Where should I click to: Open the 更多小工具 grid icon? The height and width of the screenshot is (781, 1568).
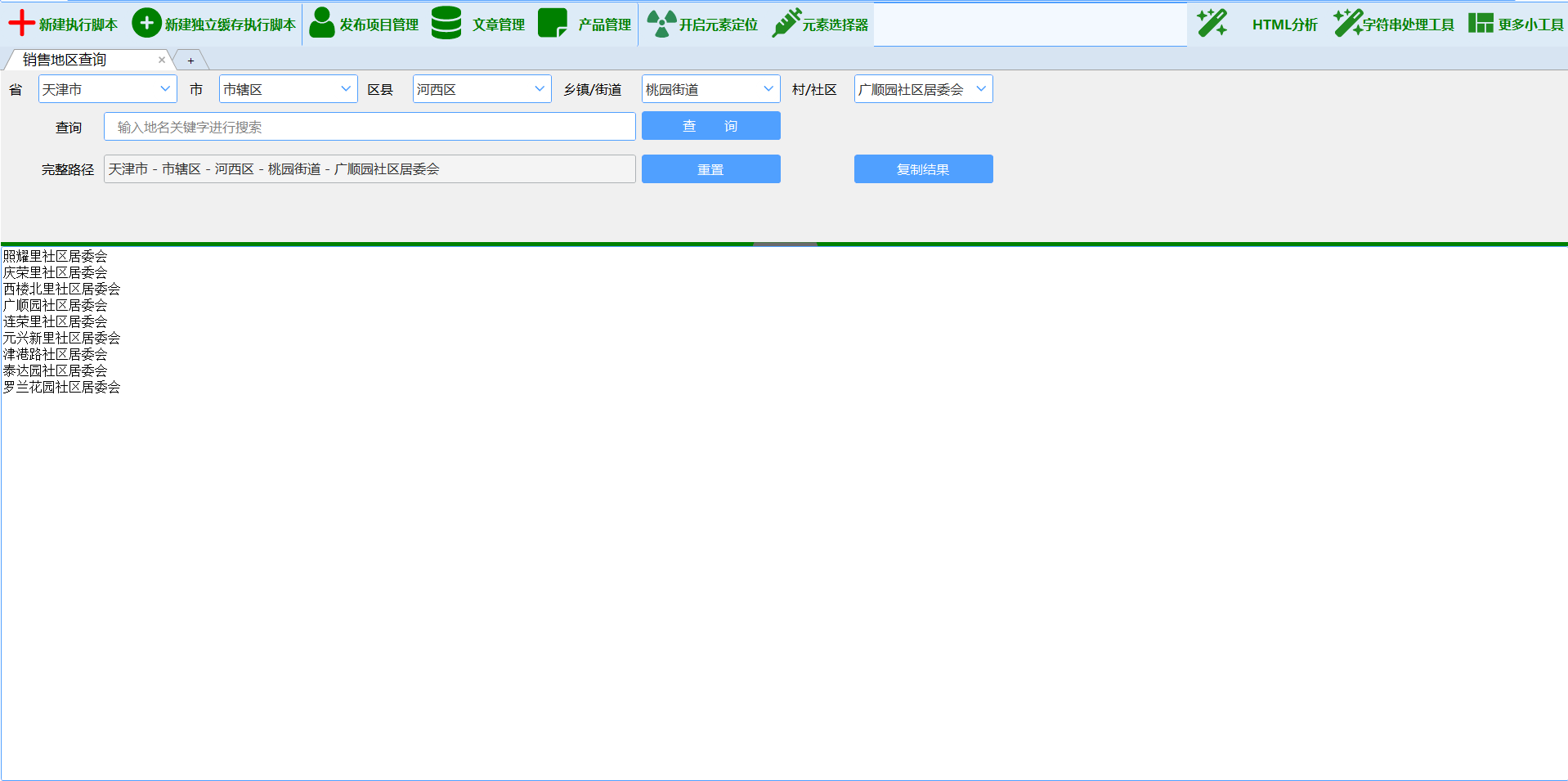[x=1481, y=24]
